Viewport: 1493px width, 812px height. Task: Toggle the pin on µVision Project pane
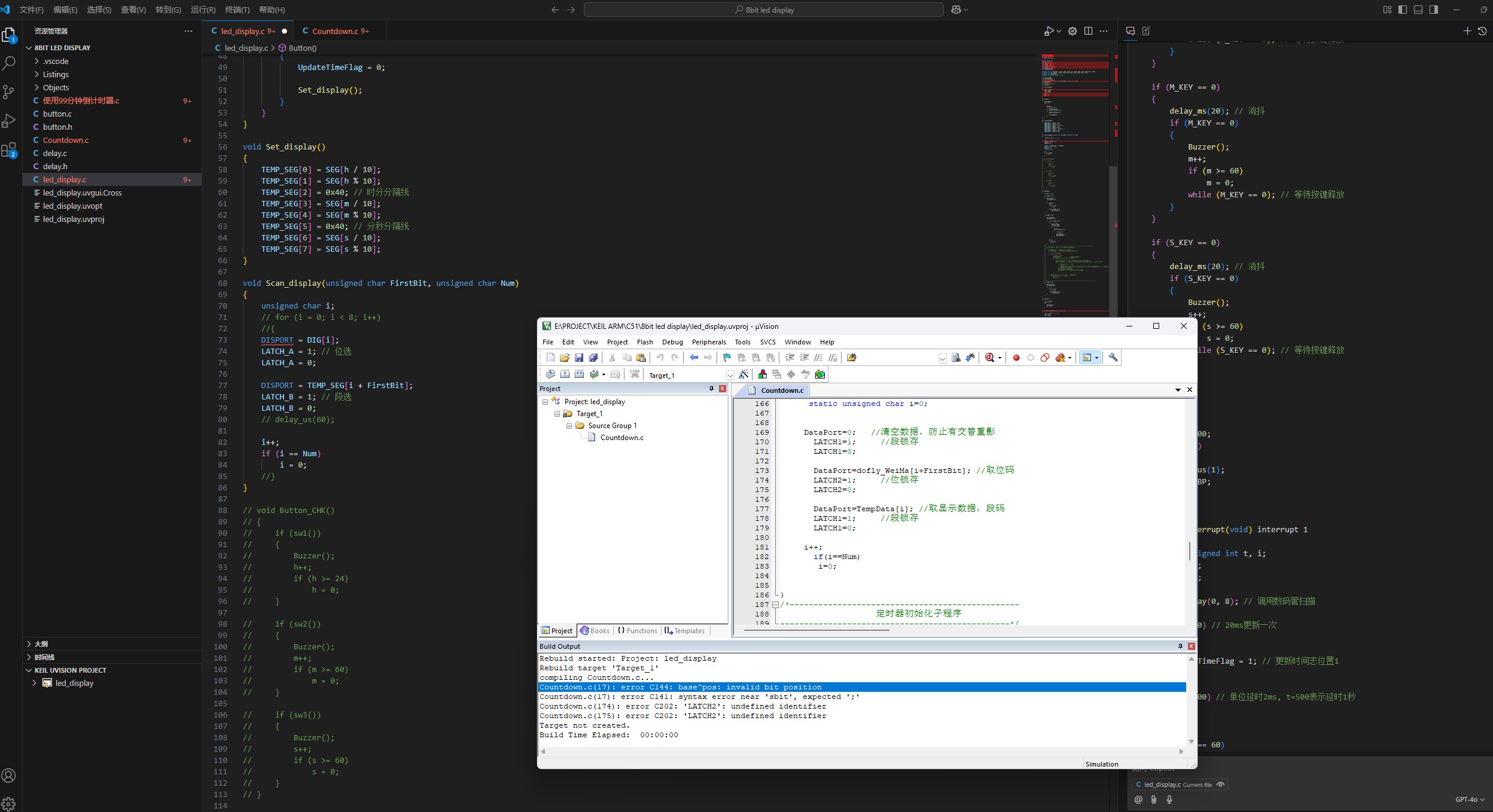coord(711,389)
